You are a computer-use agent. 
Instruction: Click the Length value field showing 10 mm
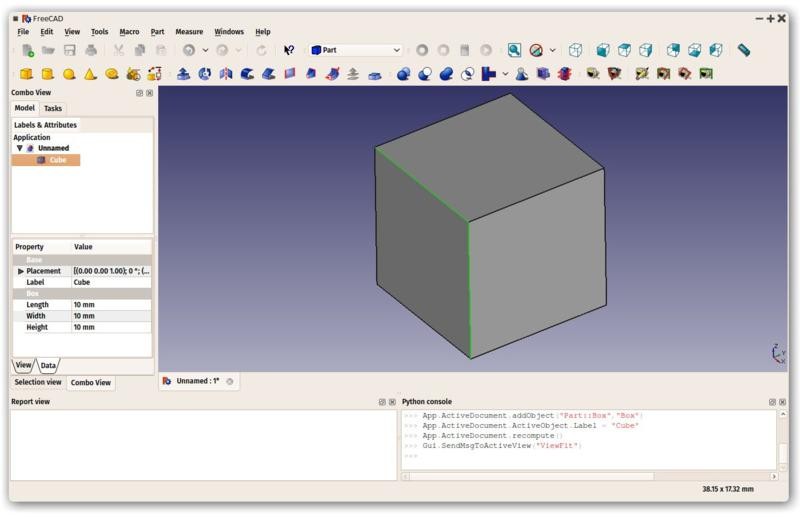[110, 305]
